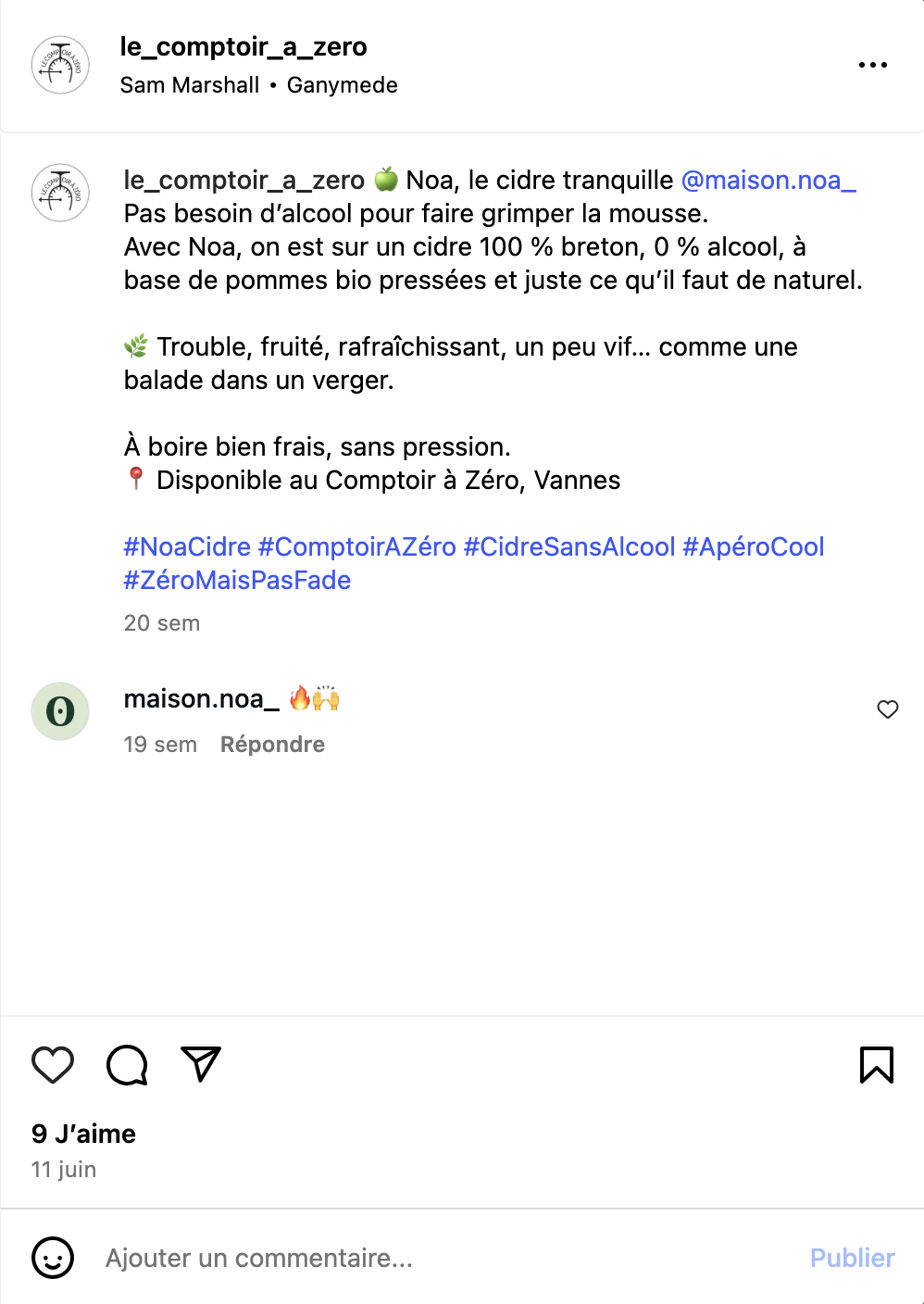Image resolution: width=924 pixels, height=1304 pixels.
Task: Like the post with heart icon
Action: click(x=53, y=1064)
